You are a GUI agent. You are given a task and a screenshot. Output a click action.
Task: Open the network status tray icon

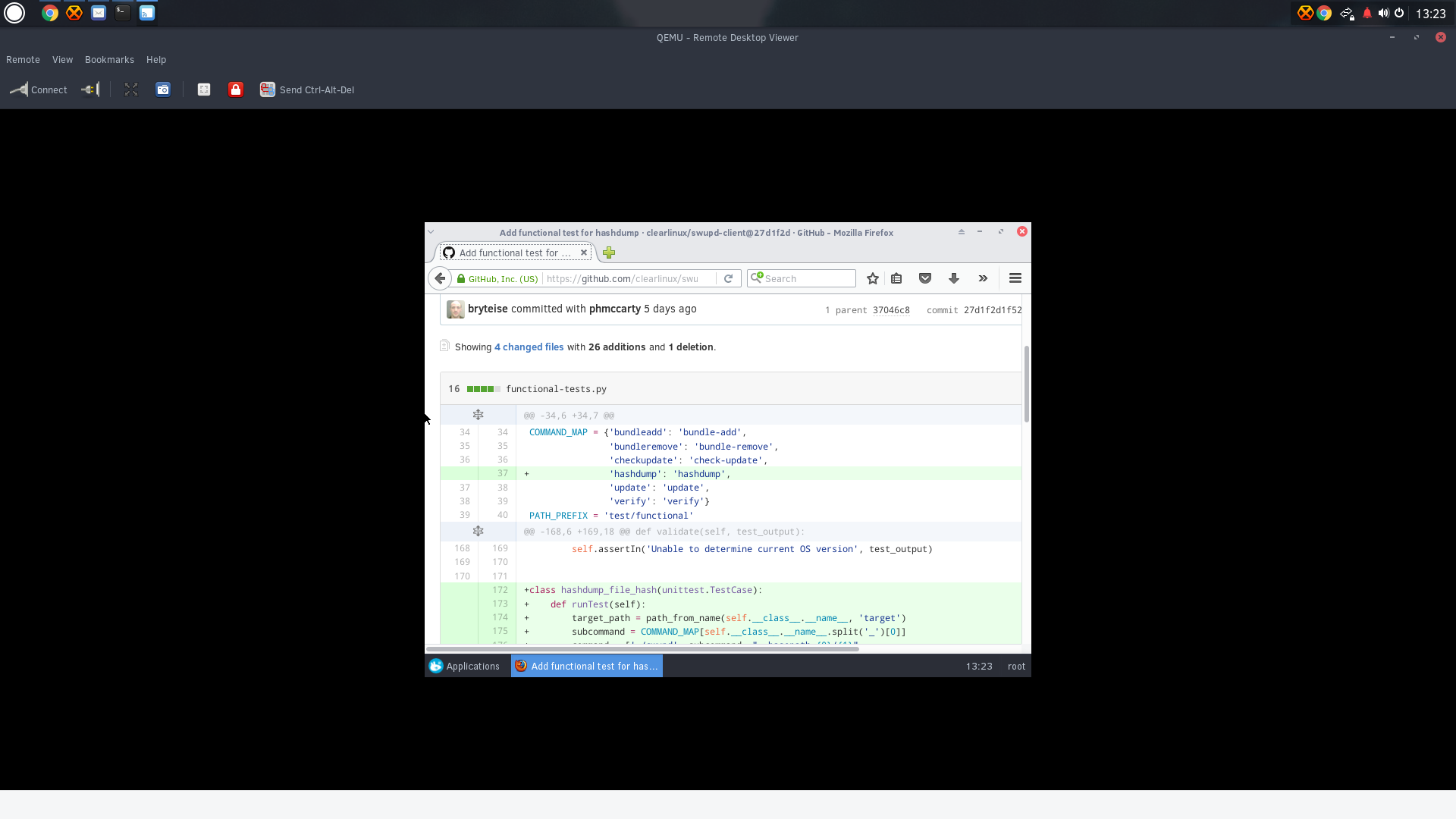coord(1347,13)
